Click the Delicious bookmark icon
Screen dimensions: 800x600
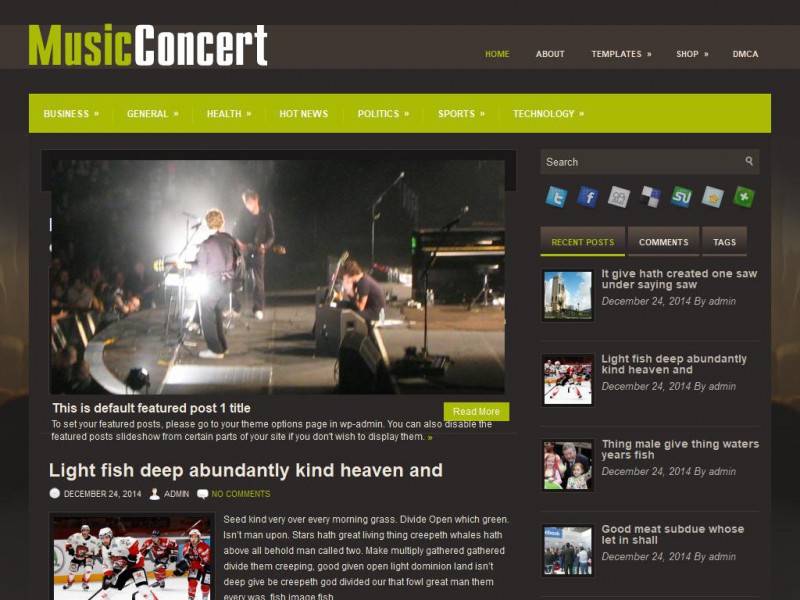(x=650, y=197)
